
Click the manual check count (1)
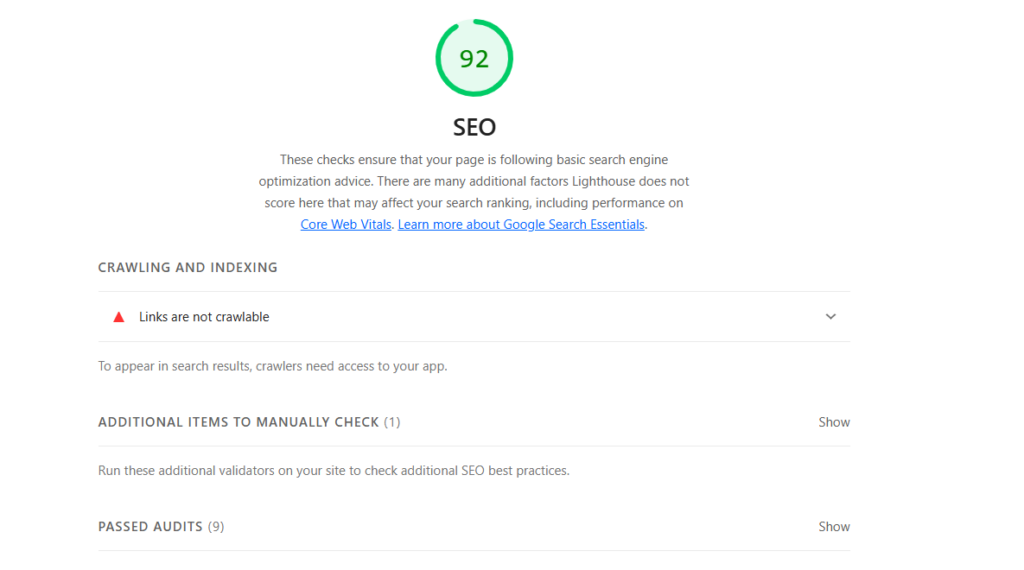click(392, 422)
